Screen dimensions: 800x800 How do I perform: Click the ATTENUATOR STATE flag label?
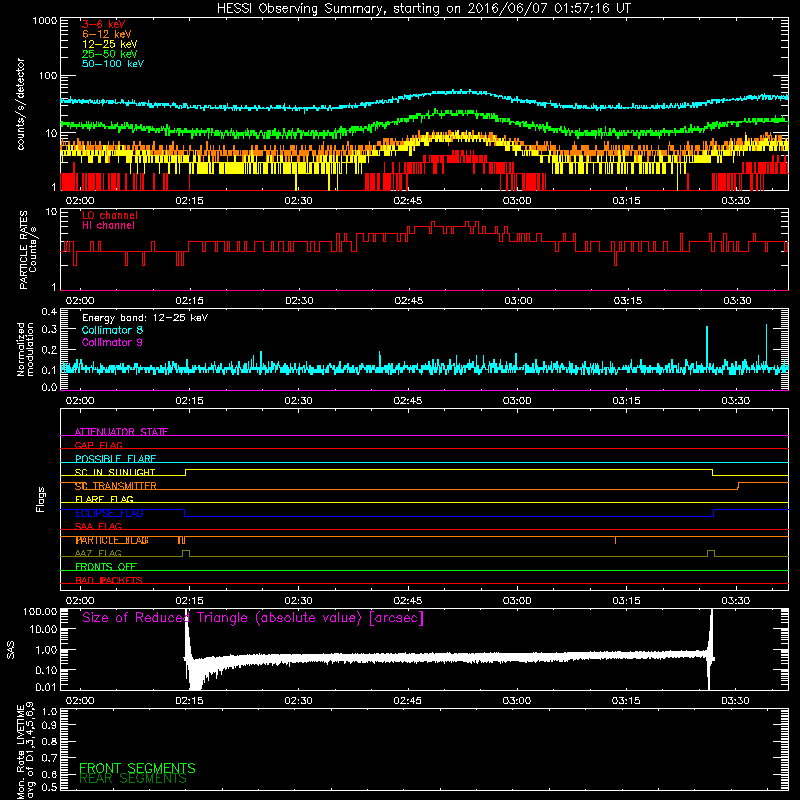click(x=121, y=432)
